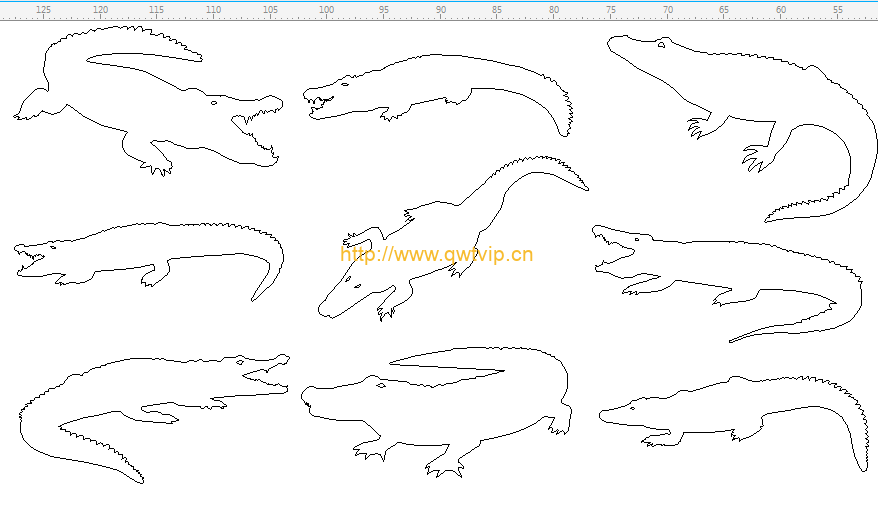Select middle-right crocodile with tail tucked underneath
Screen dimensions: 878x512
[727, 284]
